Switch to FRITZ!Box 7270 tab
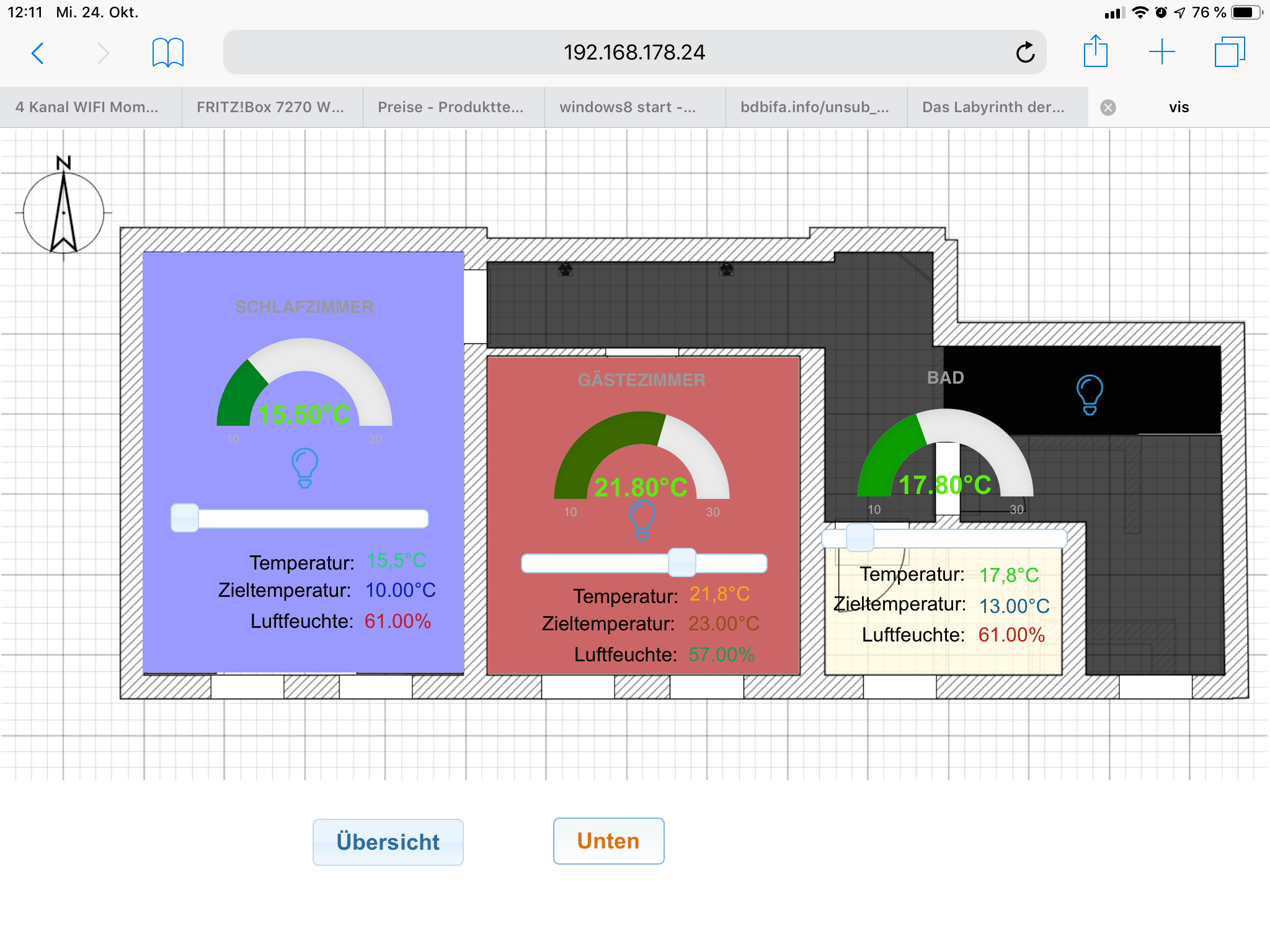 270,108
